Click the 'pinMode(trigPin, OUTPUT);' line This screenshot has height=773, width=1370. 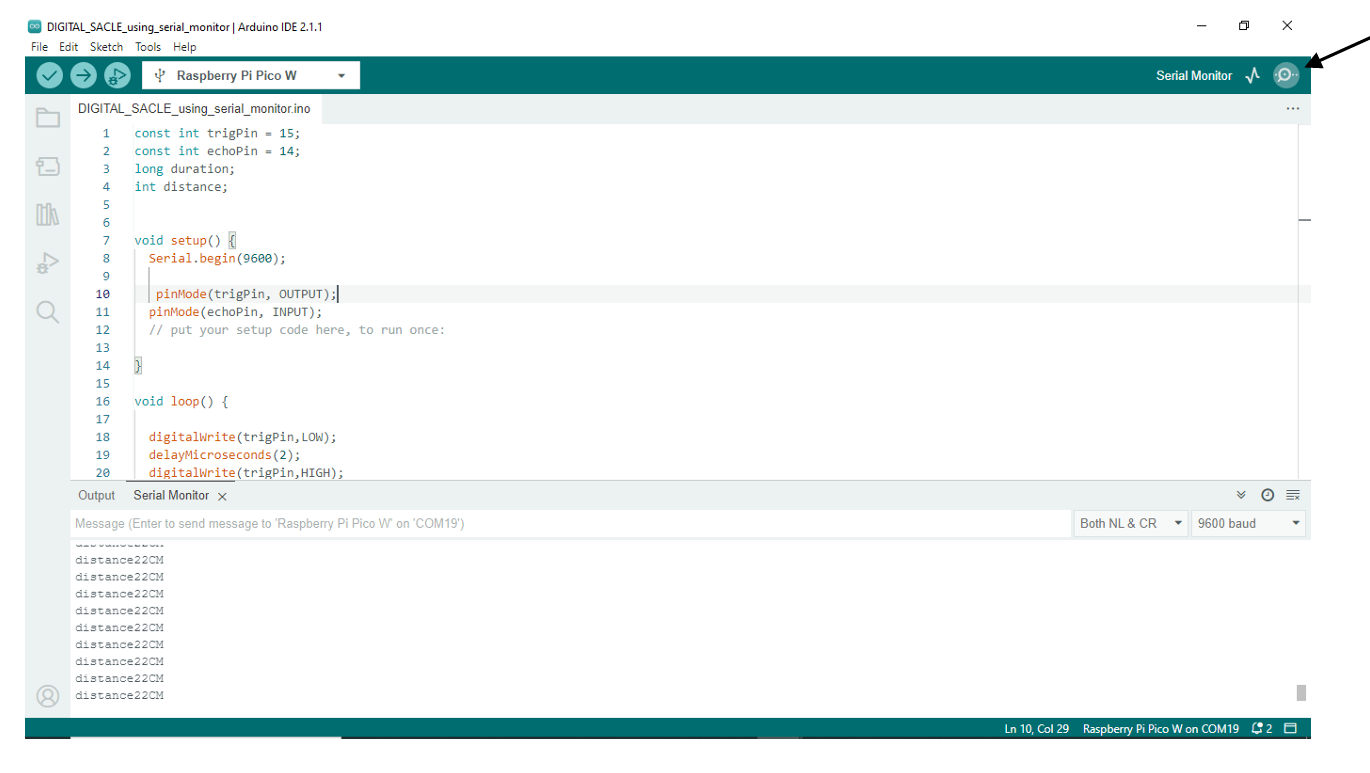point(246,294)
